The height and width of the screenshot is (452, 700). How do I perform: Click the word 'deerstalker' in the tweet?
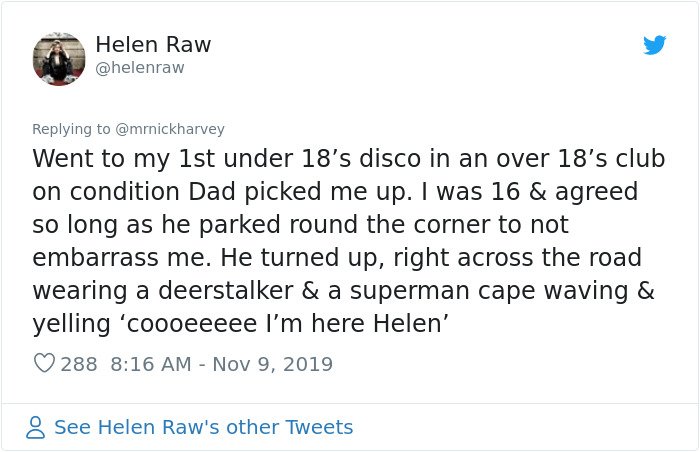(225, 290)
